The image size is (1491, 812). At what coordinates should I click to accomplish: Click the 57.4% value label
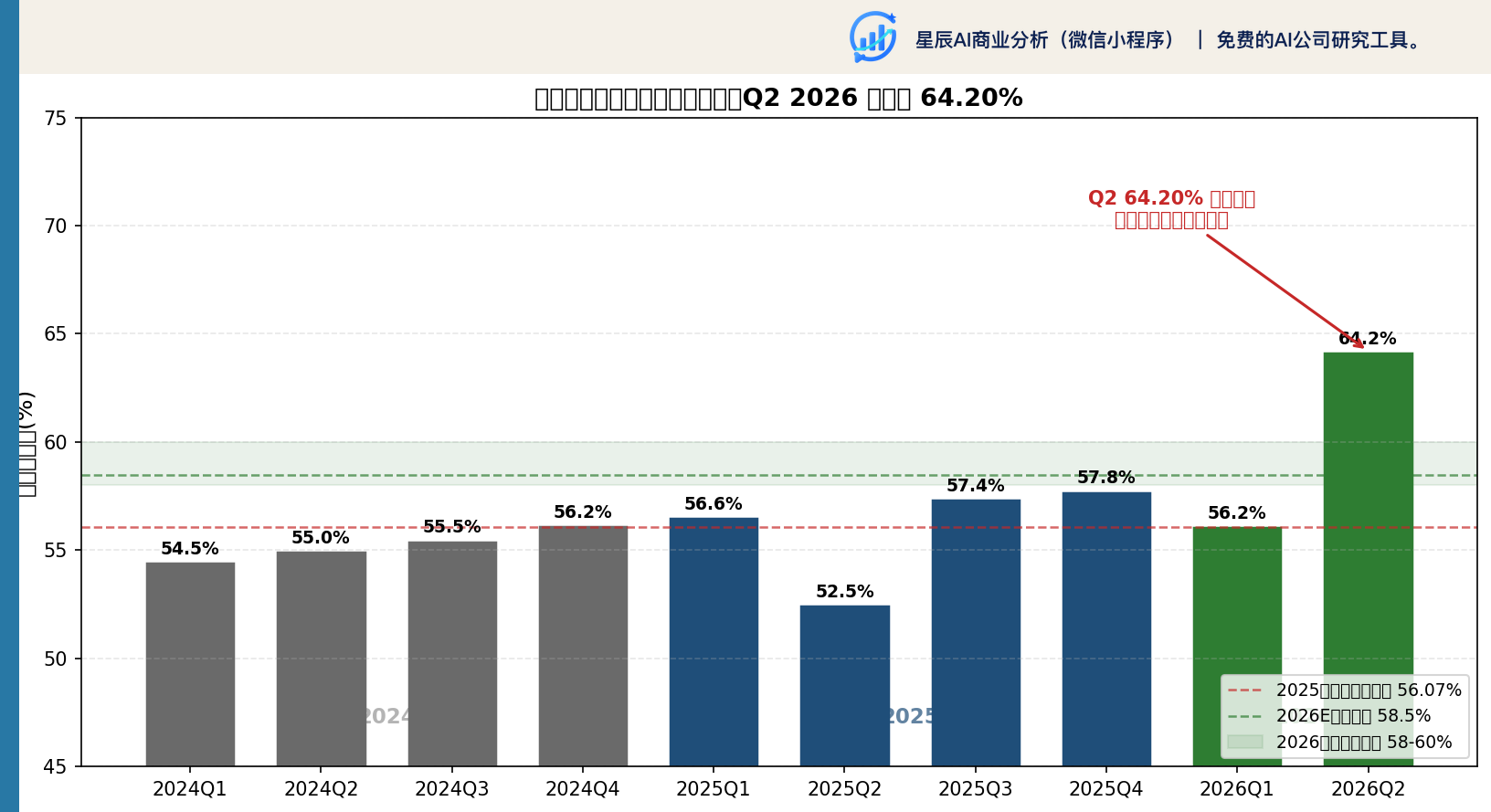[976, 486]
